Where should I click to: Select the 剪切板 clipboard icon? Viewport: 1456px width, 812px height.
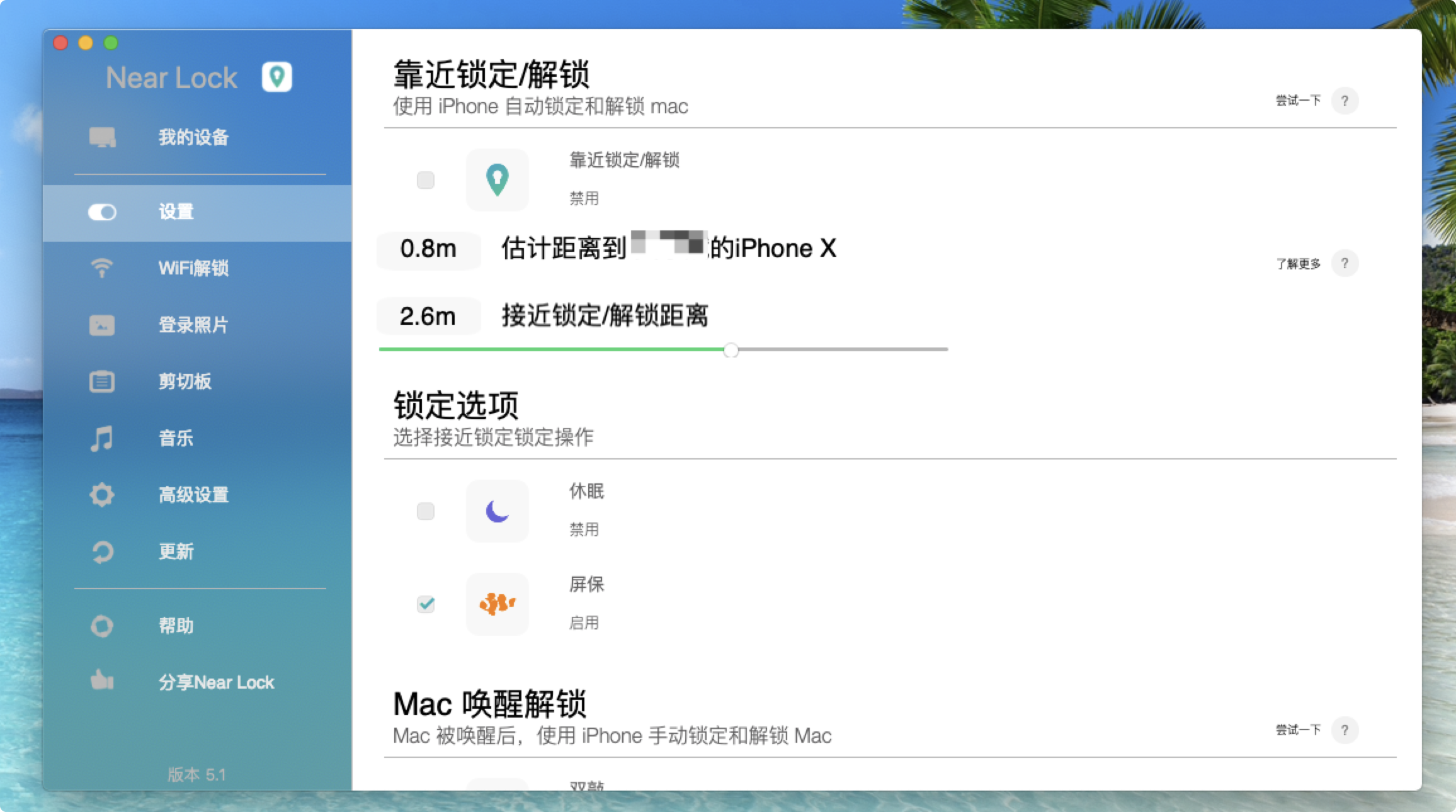(102, 381)
